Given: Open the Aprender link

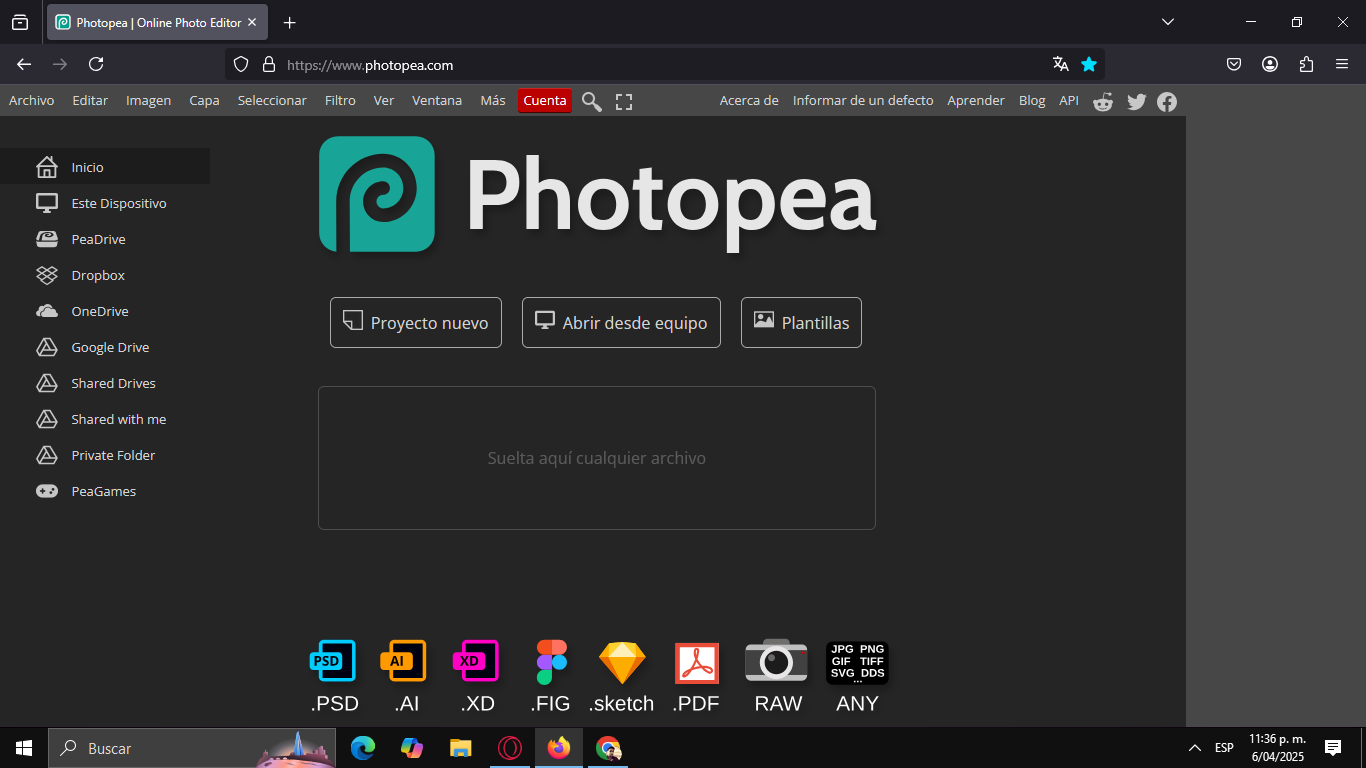Looking at the screenshot, I should point(976,100).
